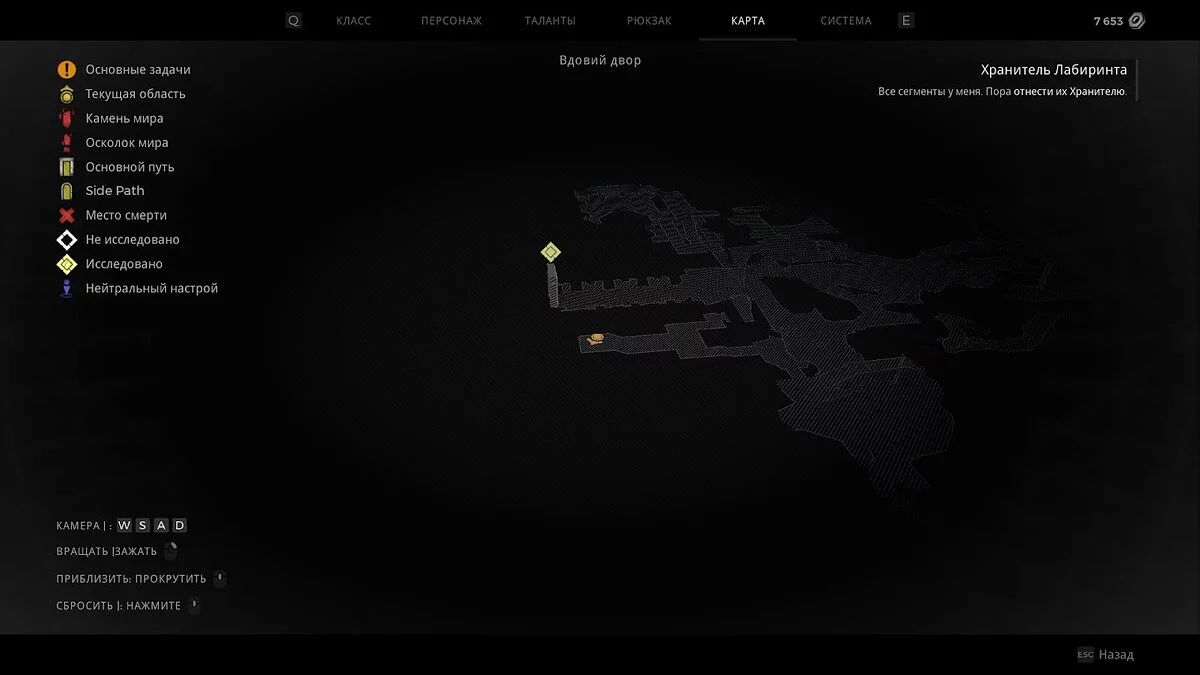Click the A camera key
Image resolution: width=1200 pixels, height=675 pixels.
tap(161, 526)
